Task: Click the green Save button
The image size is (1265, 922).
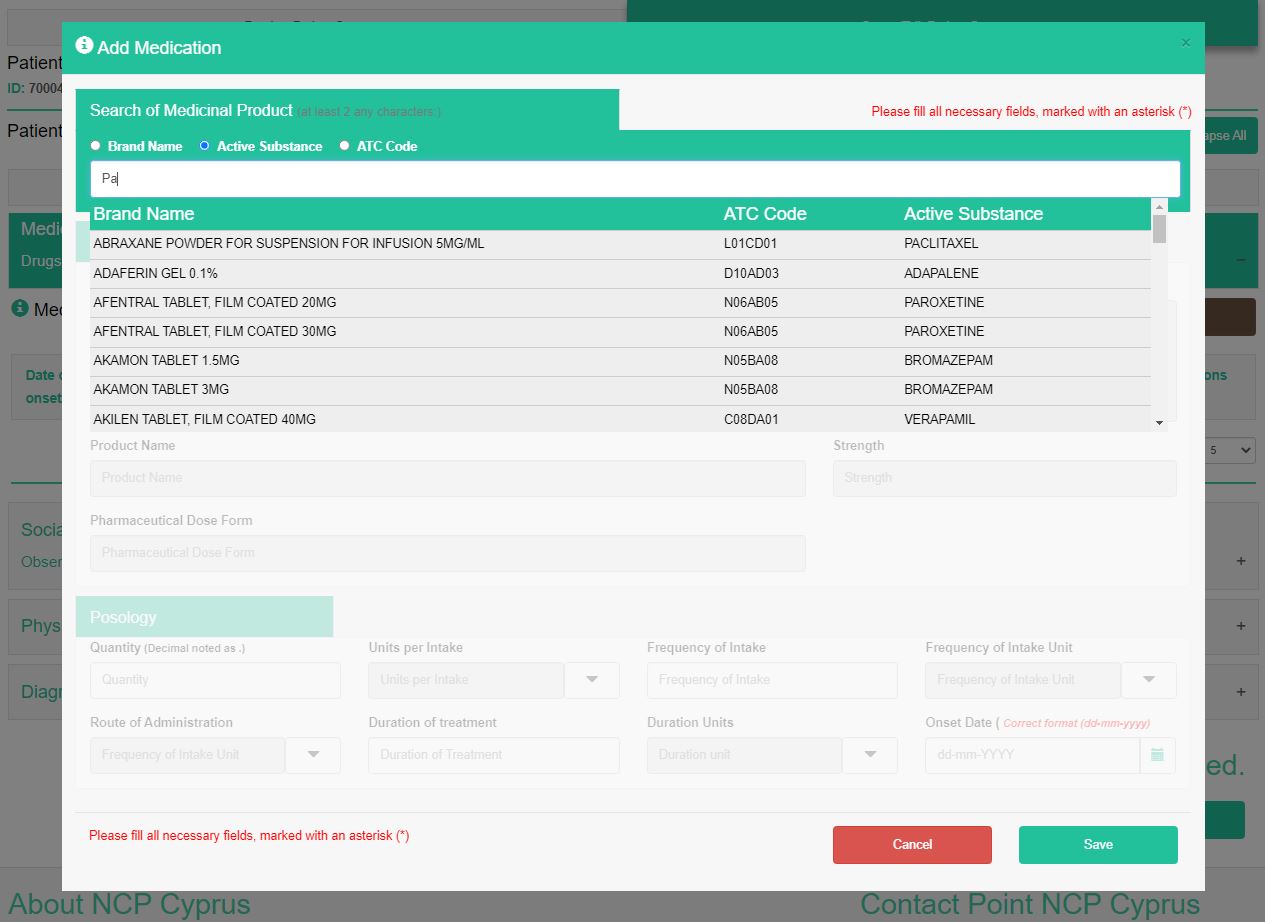Action: (x=1097, y=844)
